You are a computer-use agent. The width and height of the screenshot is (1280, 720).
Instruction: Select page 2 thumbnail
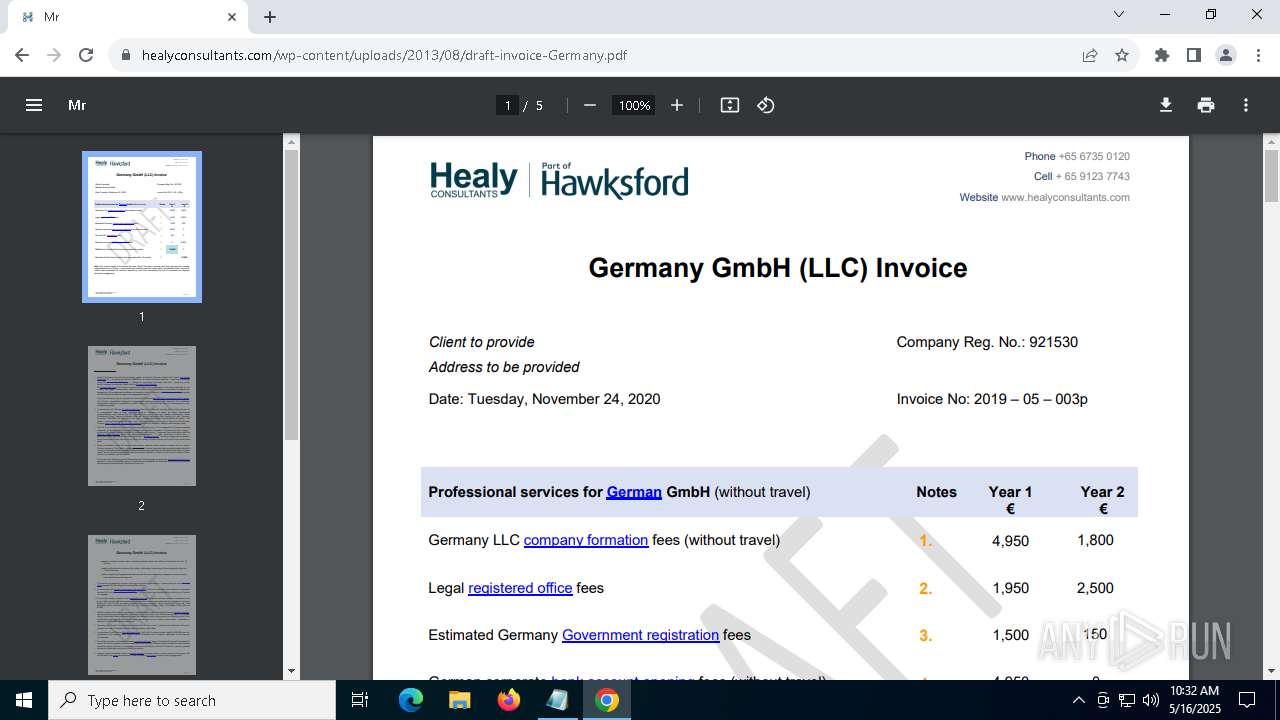[x=142, y=416]
